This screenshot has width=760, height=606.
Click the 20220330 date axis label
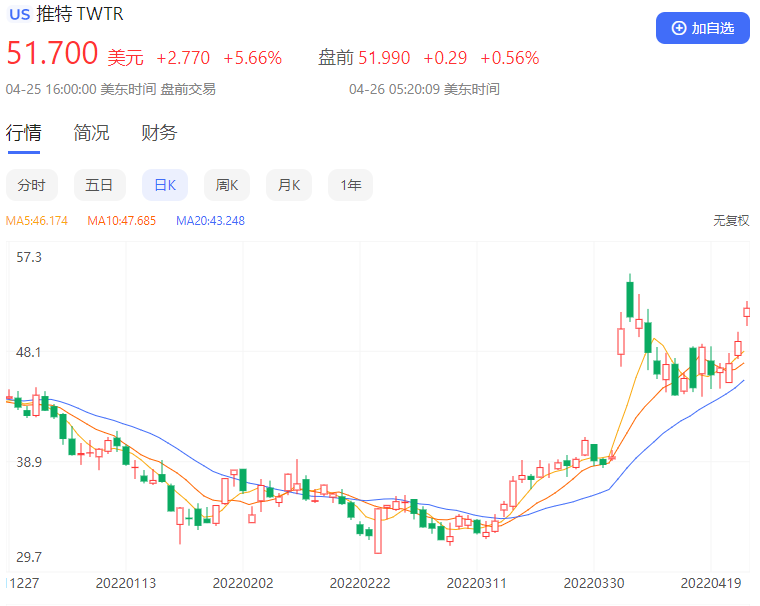point(594,583)
